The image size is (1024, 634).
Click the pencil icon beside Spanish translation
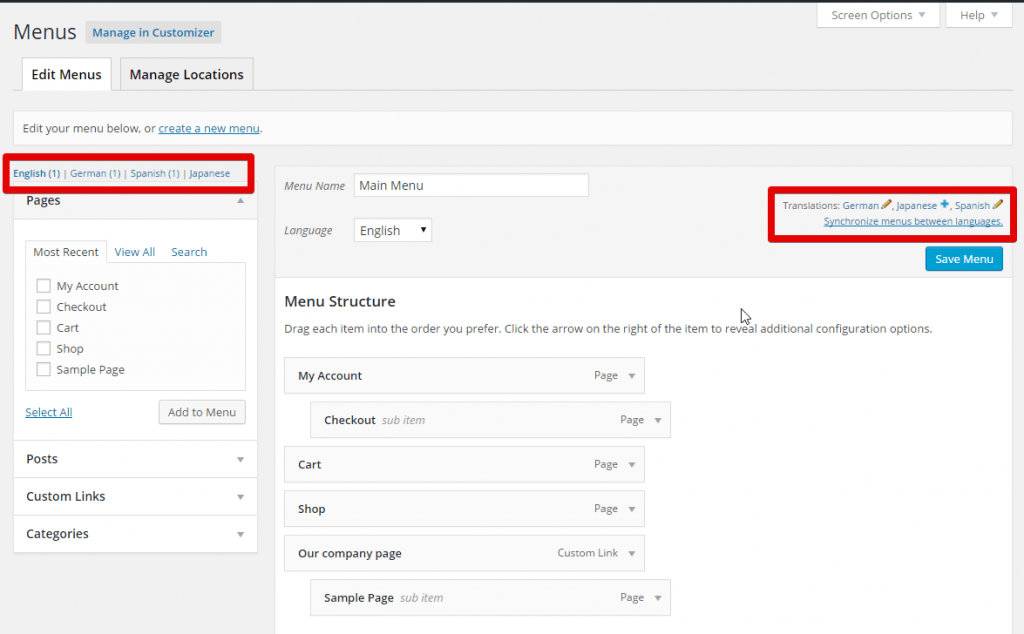point(995,205)
